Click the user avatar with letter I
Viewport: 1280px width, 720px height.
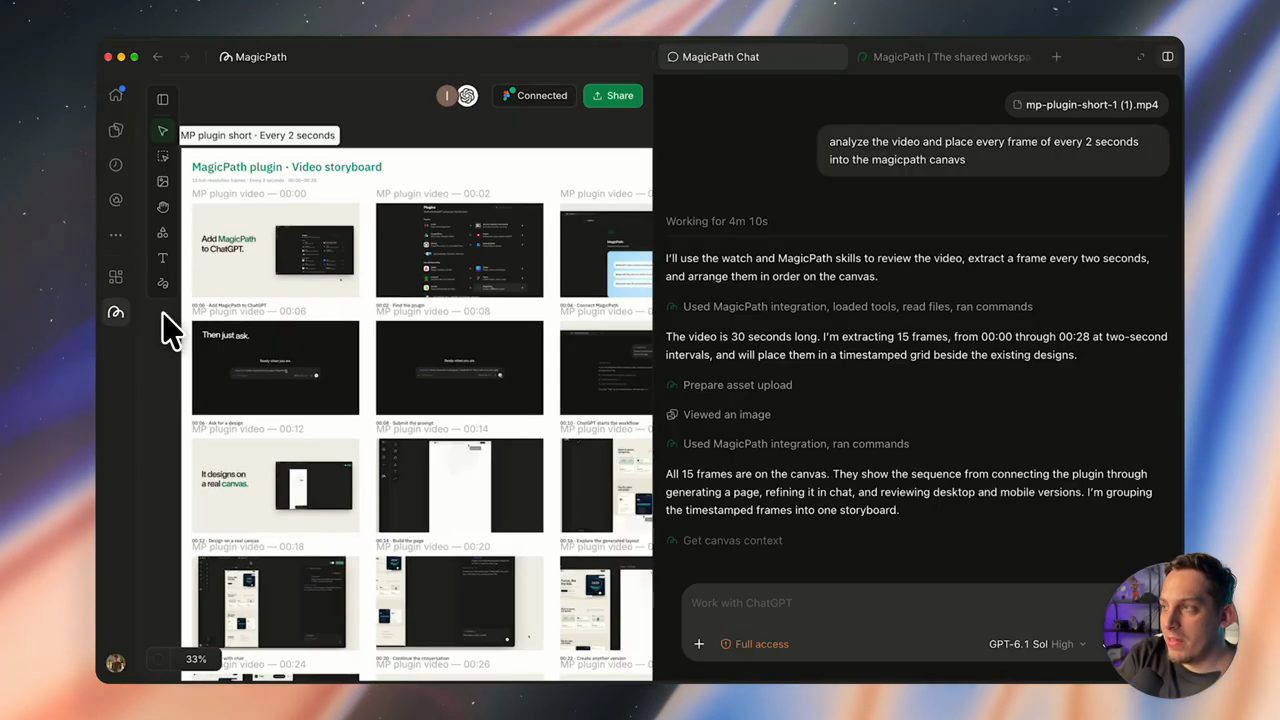pyautogui.click(x=447, y=96)
